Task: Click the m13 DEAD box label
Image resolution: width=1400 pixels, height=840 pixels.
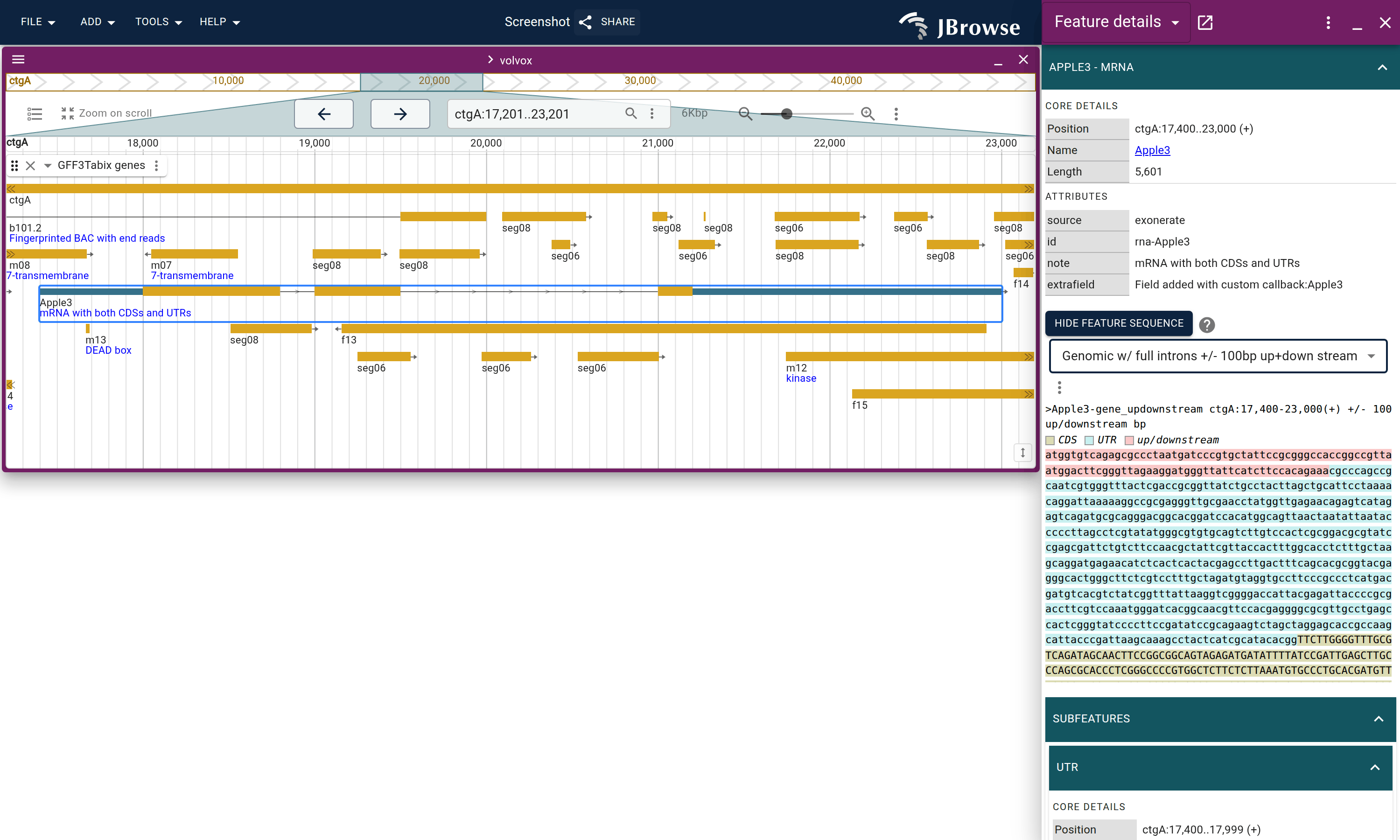Action: (108, 350)
